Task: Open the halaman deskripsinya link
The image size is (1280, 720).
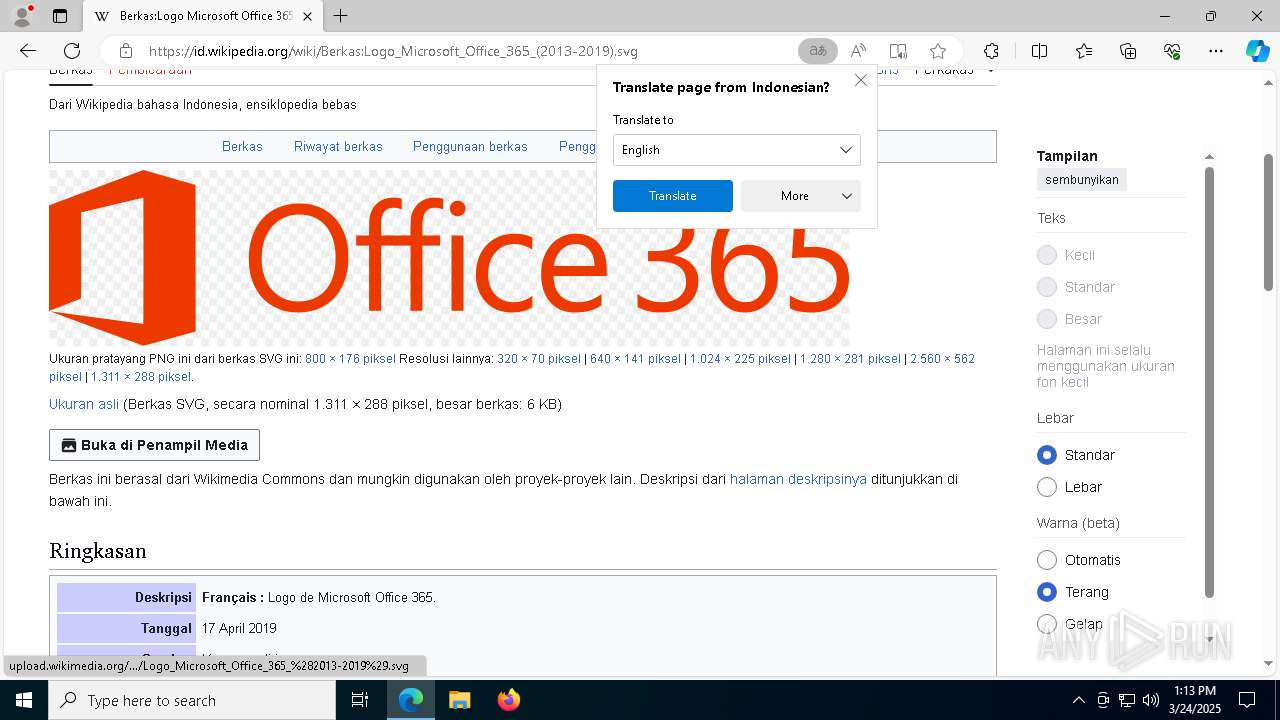Action: pyautogui.click(x=798, y=479)
